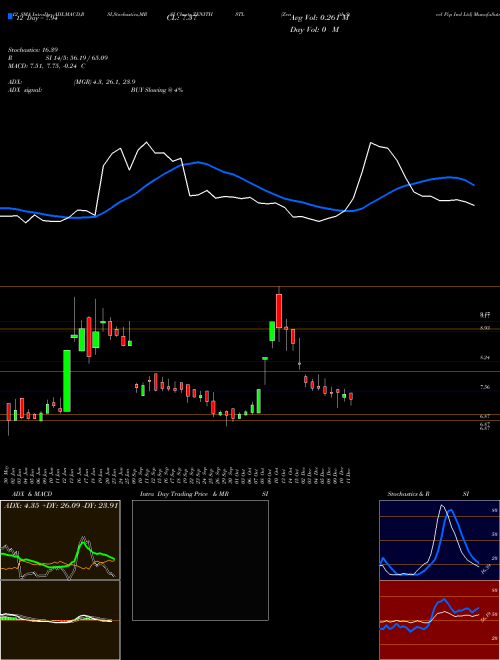
Task: Open the navy stochastics chart thumbnail
Action: (439, 540)
